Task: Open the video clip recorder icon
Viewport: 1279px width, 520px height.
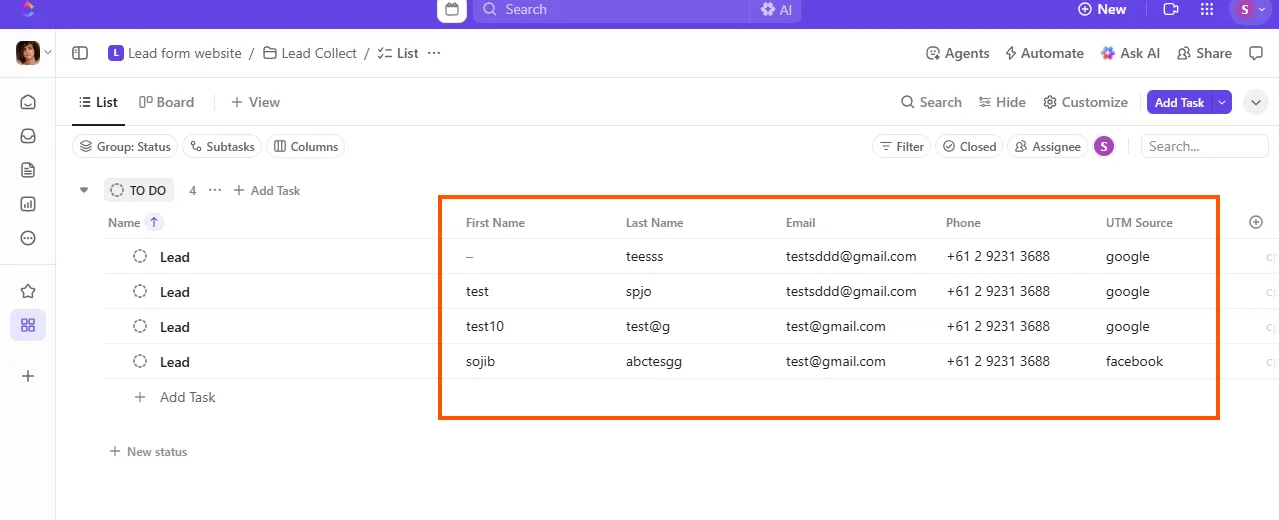Action: 1171,9
